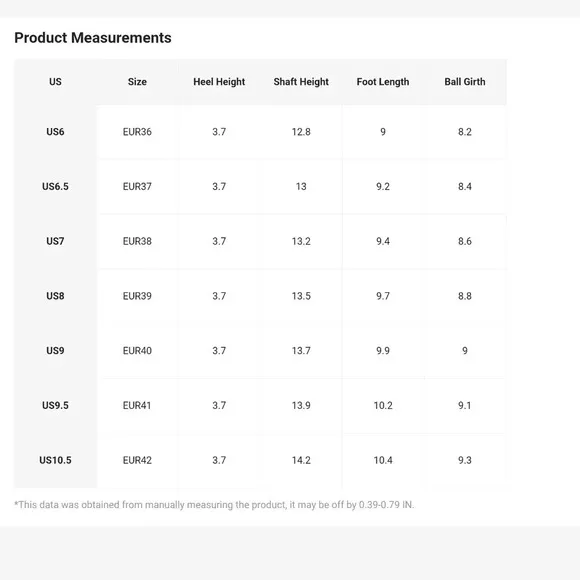Select the Foot Length column header
The image size is (580, 580).
(x=383, y=82)
